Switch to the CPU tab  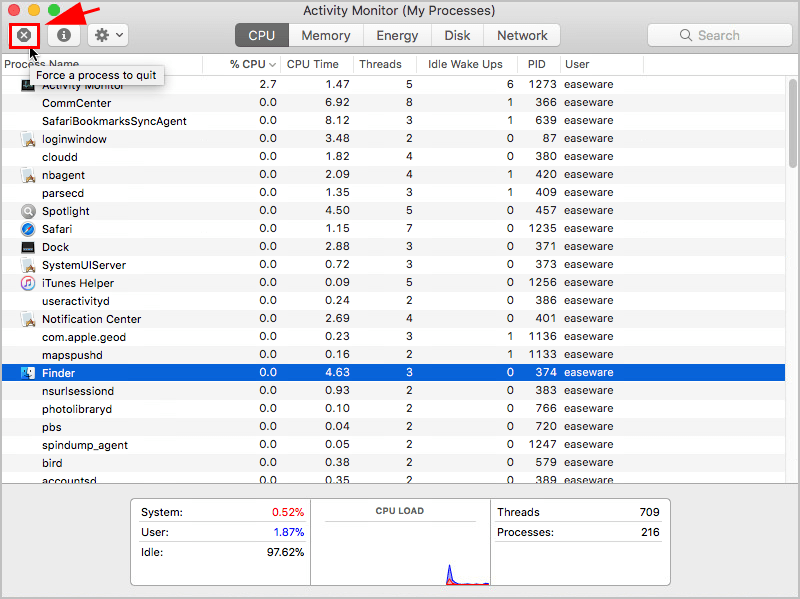click(262, 35)
